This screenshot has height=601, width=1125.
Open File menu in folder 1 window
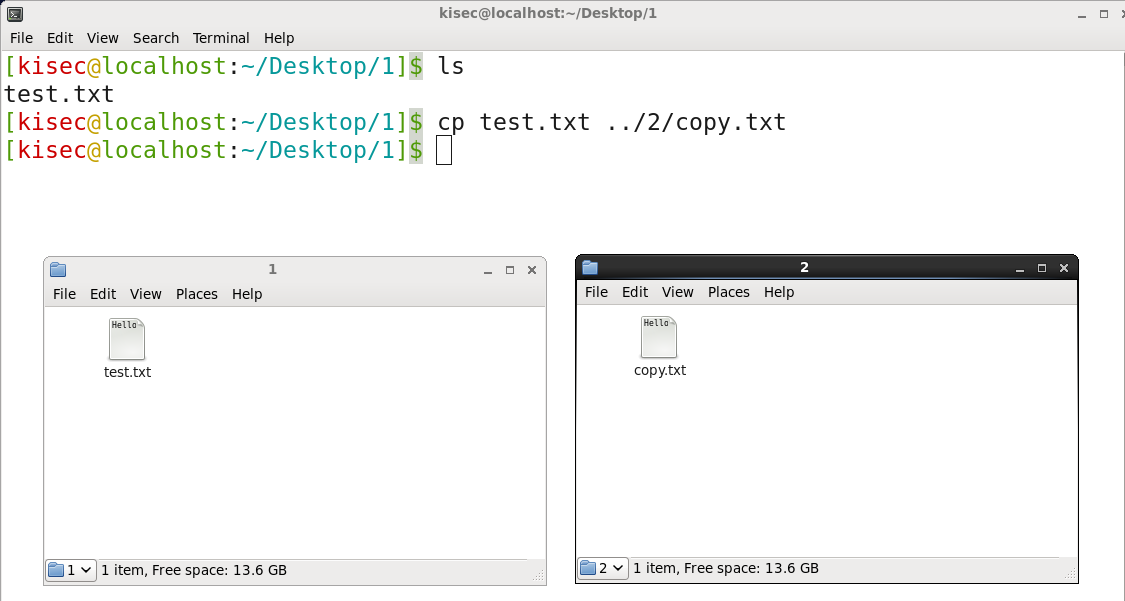pyautogui.click(x=65, y=294)
